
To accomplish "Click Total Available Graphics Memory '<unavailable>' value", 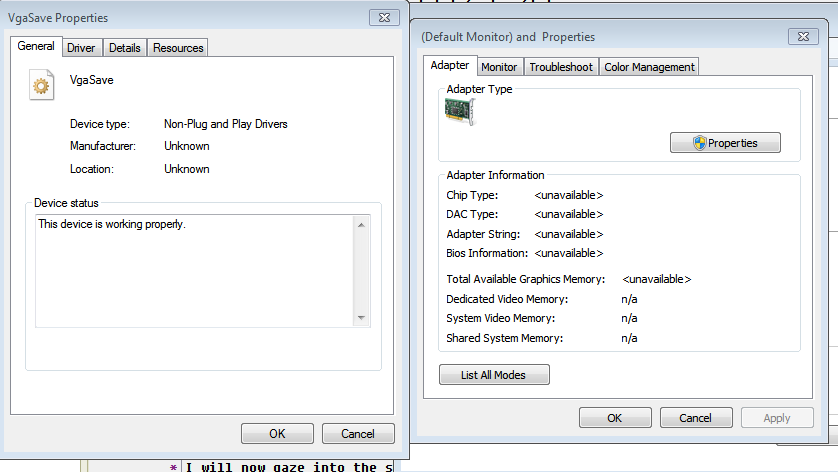I will (657, 279).
